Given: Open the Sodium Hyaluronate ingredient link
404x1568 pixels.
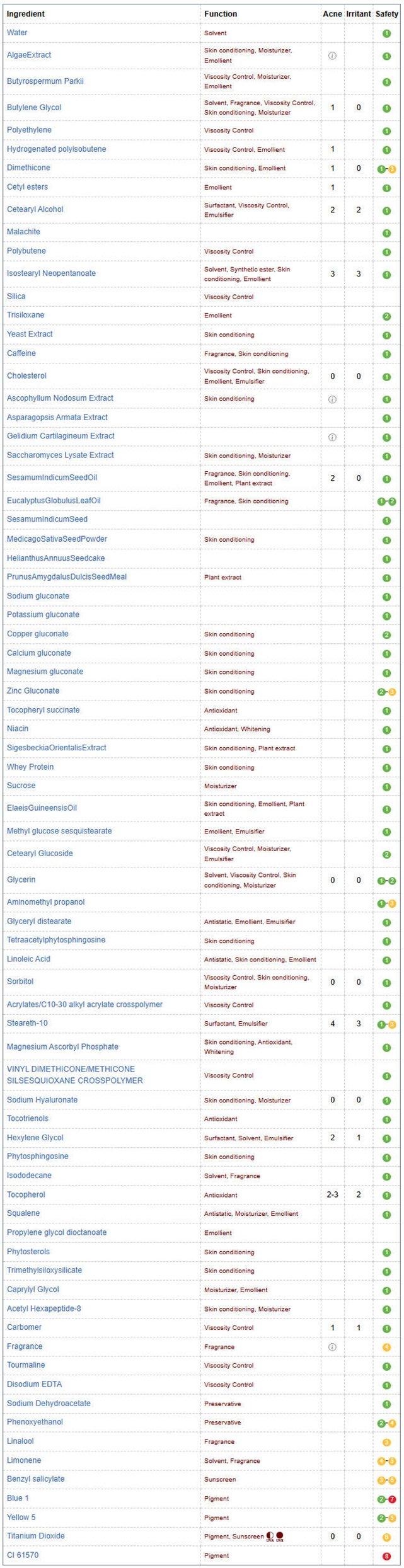Looking at the screenshot, I should pyautogui.click(x=42, y=1100).
